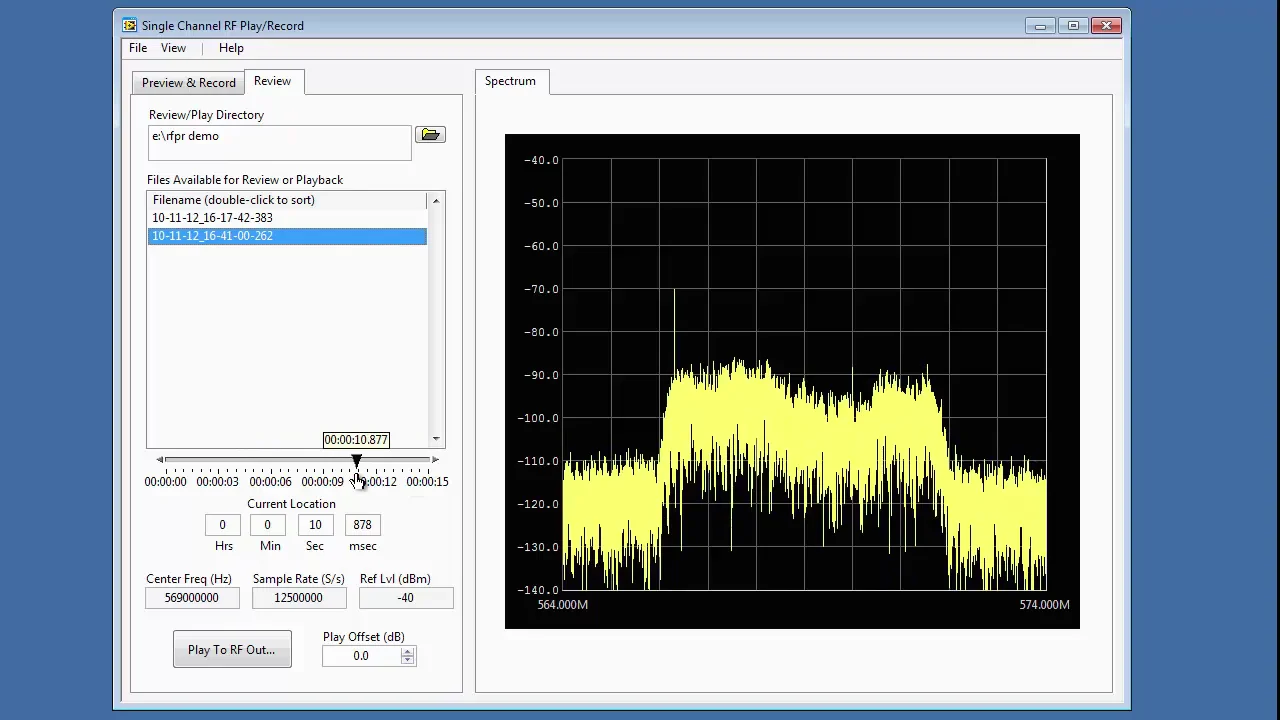Open the Help menu
This screenshot has width=1280, height=720.
tap(231, 48)
